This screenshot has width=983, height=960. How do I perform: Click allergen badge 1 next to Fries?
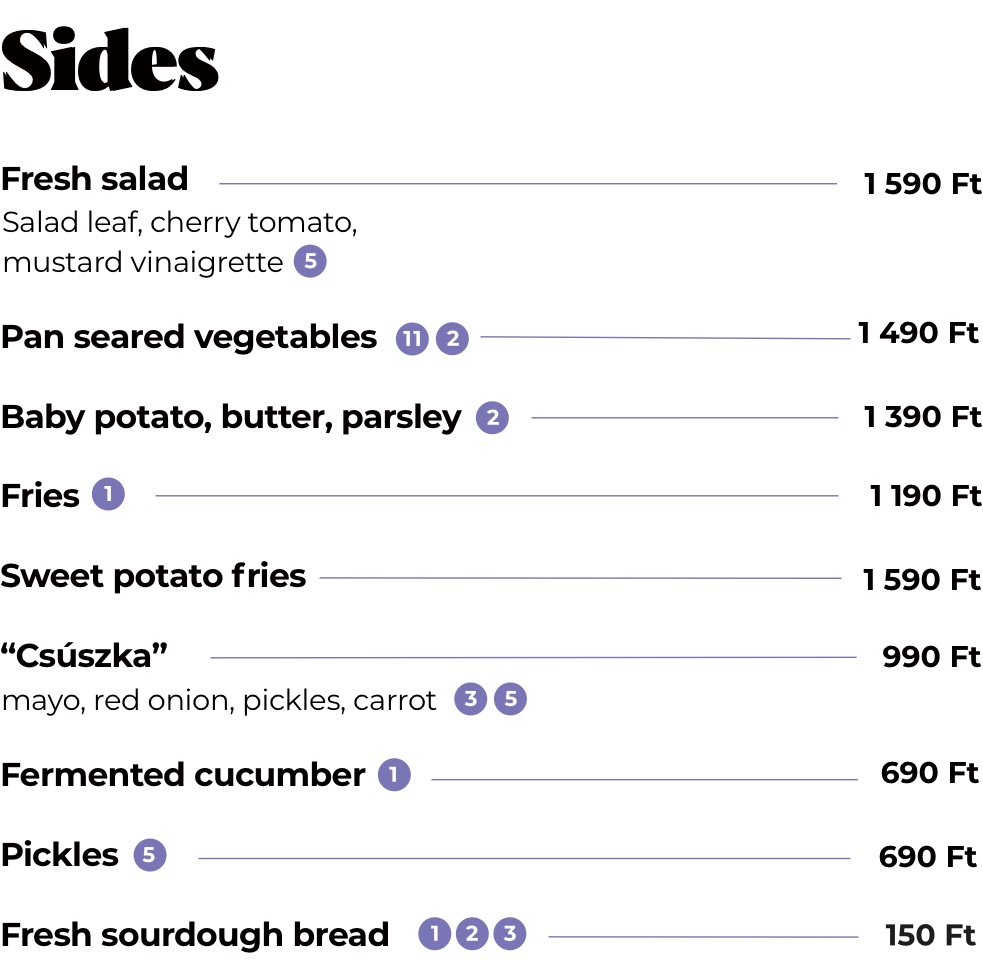click(108, 494)
